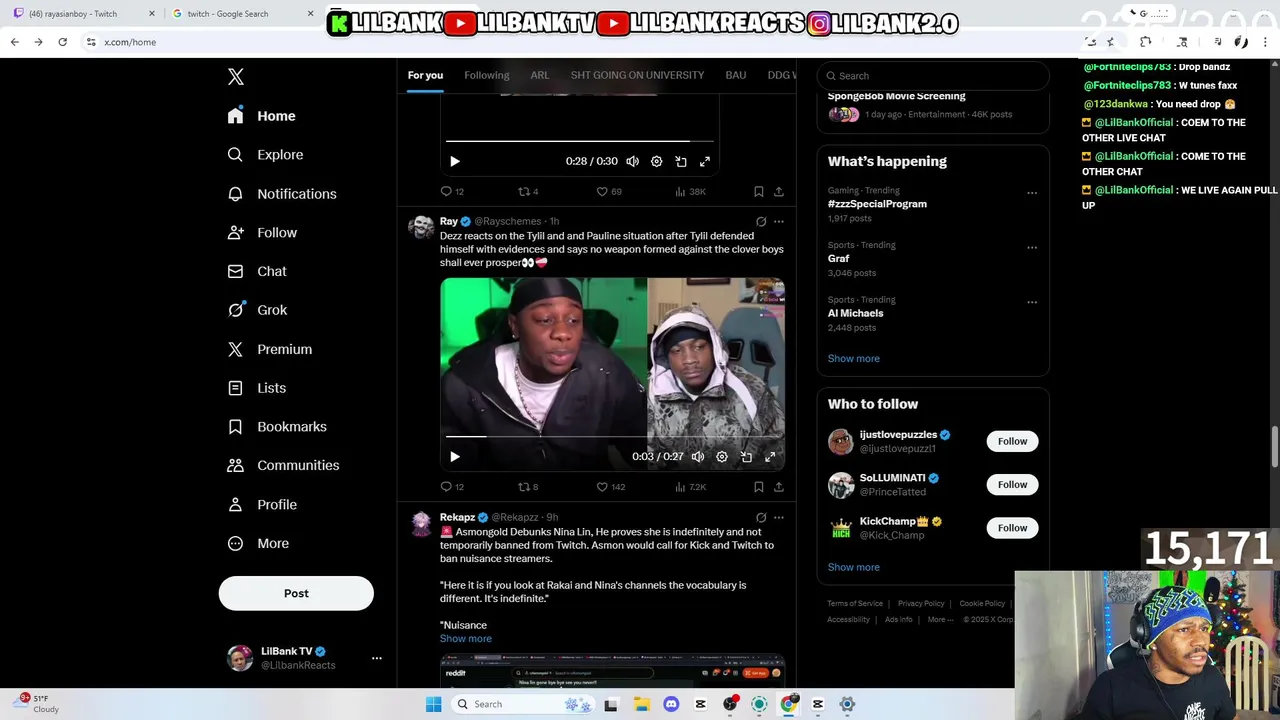Open settings on Dezz reaction video
The width and height of the screenshot is (1280, 720).
722,457
